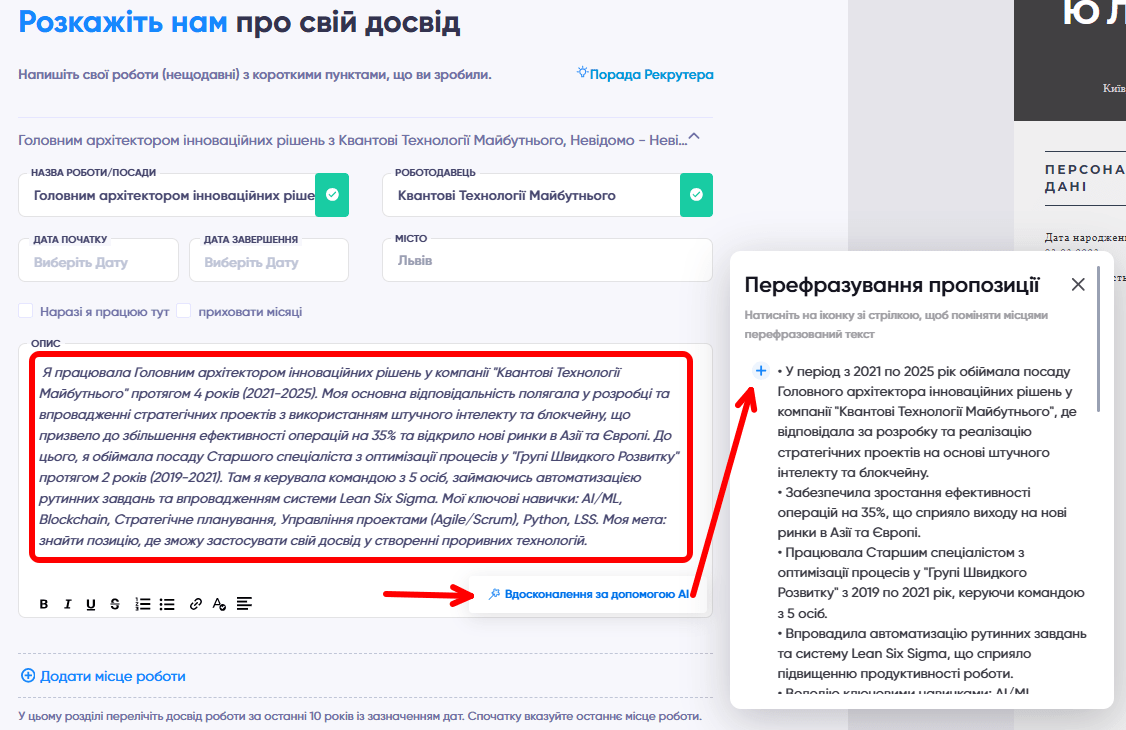Click 'Вдосконалення за допомогою AI' button
Viewport: 1126px width, 730px height.
tap(588, 594)
